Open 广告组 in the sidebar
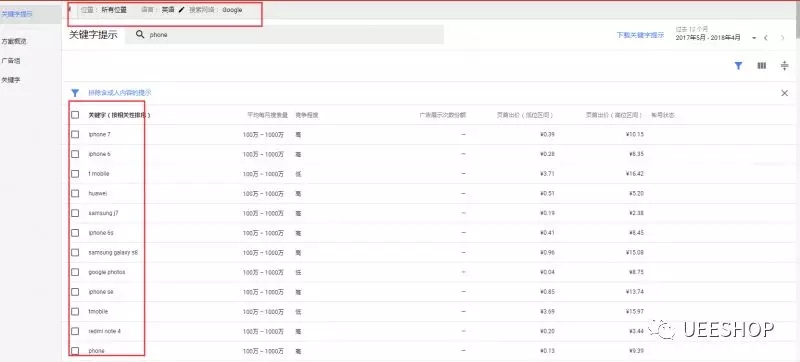Viewport: 800px width, 362px height. point(11,61)
